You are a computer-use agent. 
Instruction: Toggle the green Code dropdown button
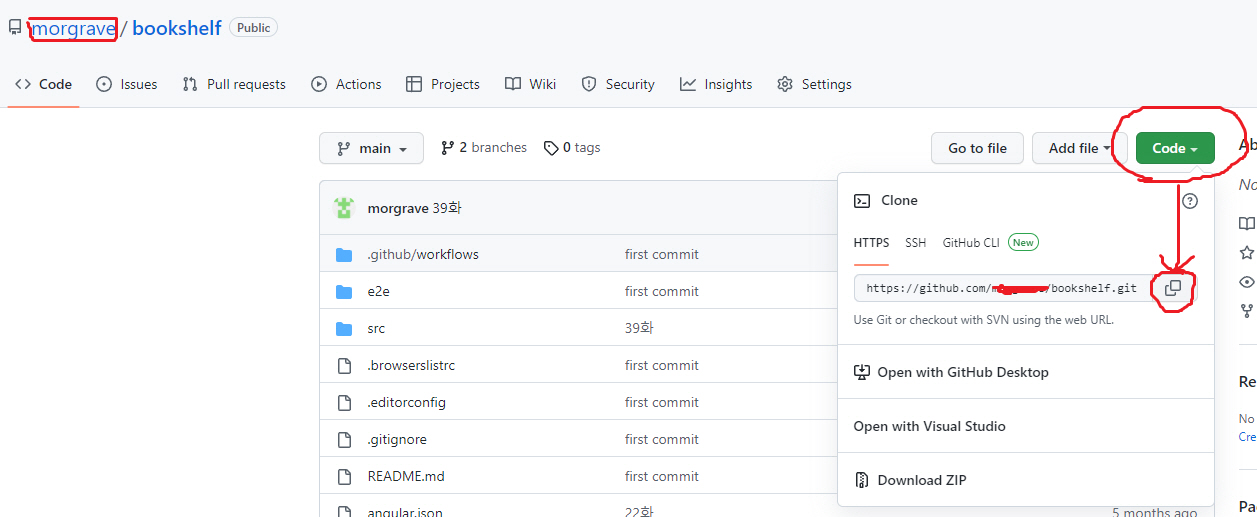1175,148
